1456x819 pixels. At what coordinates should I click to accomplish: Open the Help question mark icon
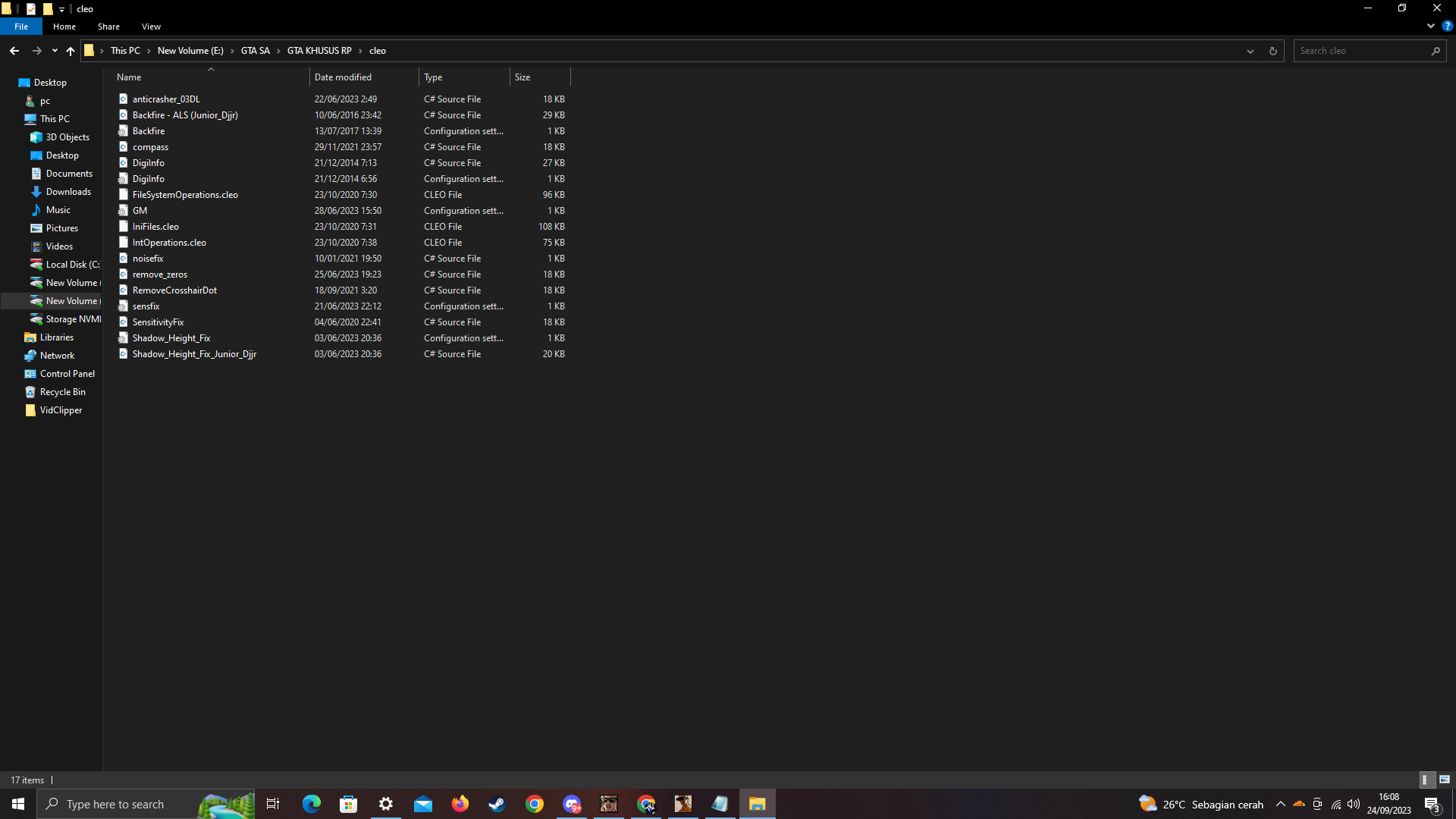[x=1447, y=26]
